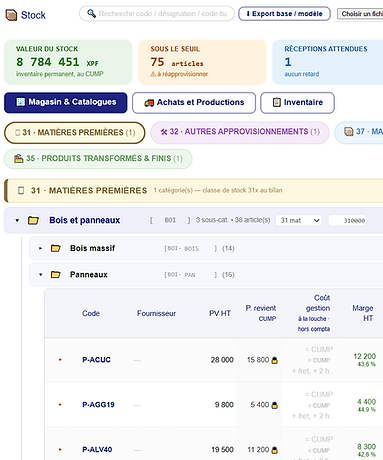Click the Panneaux folder icon
This screenshot has width=383, height=460.
56,275
